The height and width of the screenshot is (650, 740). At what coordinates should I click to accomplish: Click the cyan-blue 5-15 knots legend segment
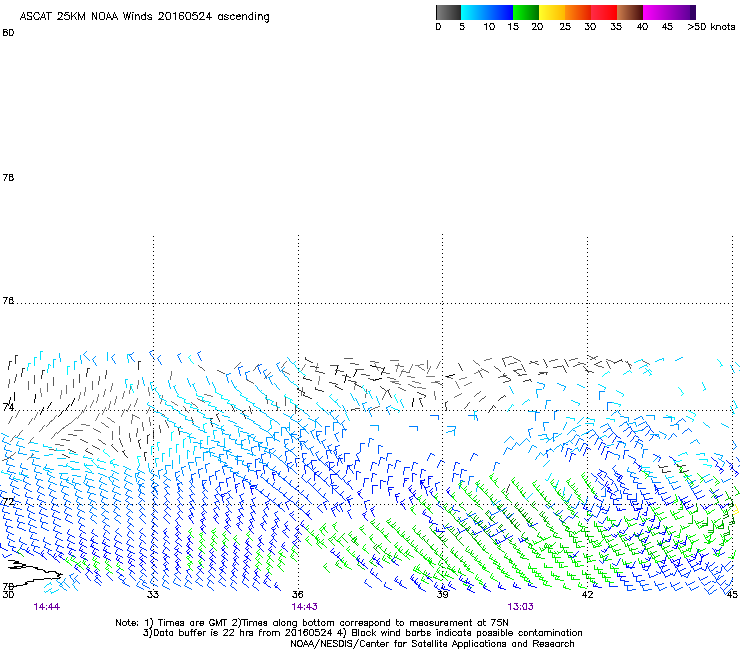[x=487, y=12]
